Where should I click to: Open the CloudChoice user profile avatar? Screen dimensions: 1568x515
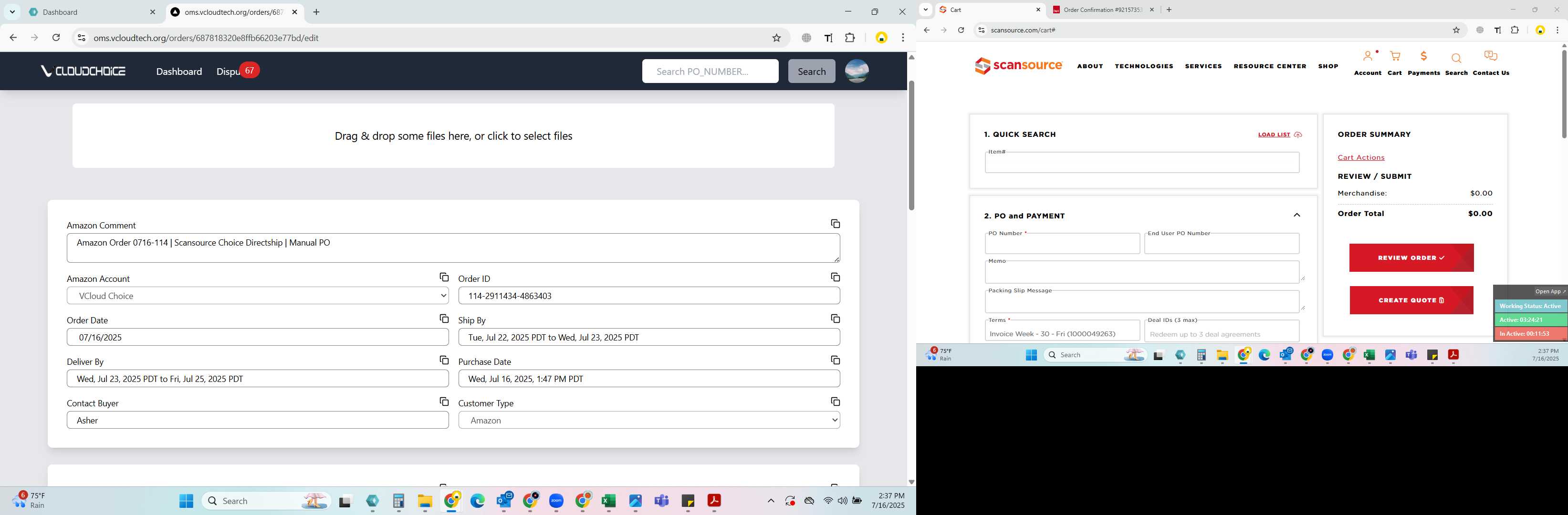(x=857, y=71)
